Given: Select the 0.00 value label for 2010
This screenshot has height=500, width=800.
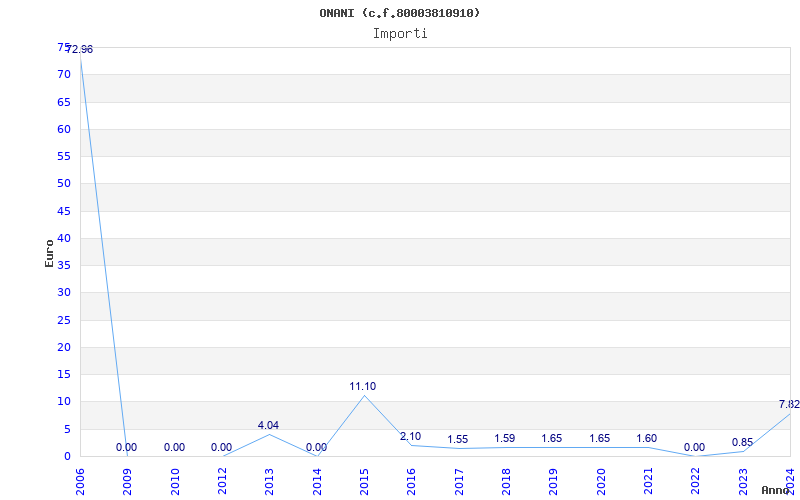Looking at the screenshot, I should pyautogui.click(x=174, y=447).
